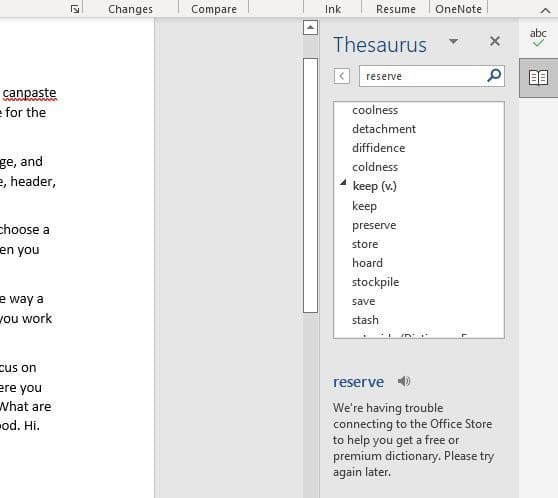Select the synonym save

(363, 301)
